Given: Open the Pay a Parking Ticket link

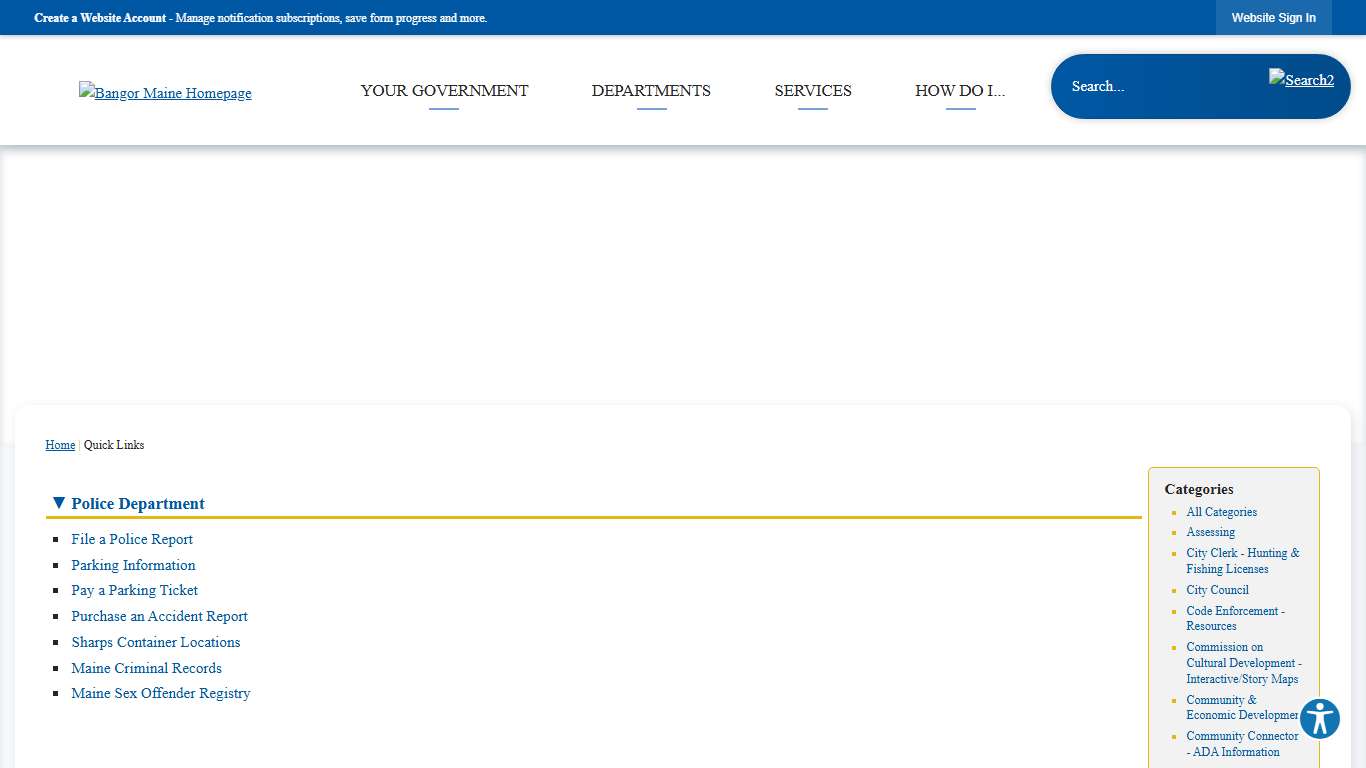Looking at the screenshot, I should (134, 590).
